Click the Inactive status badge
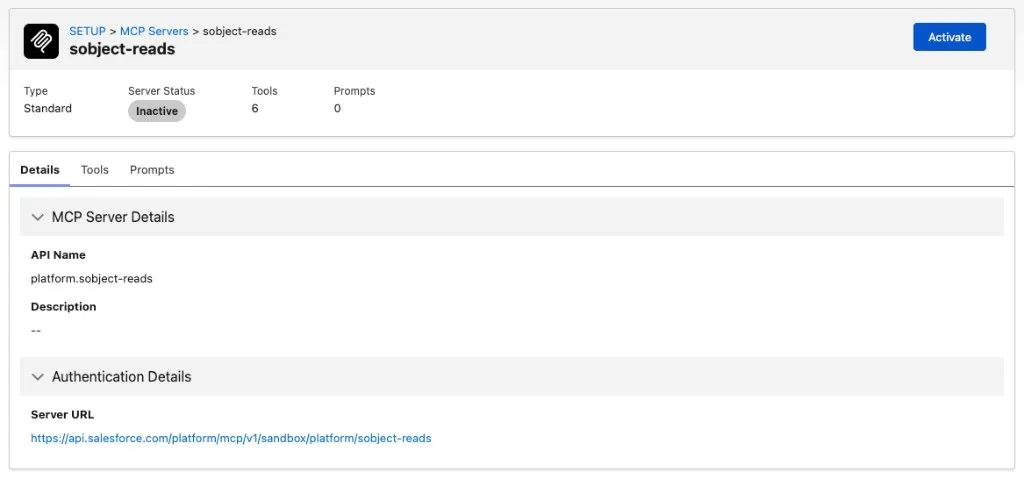 [x=157, y=111]
